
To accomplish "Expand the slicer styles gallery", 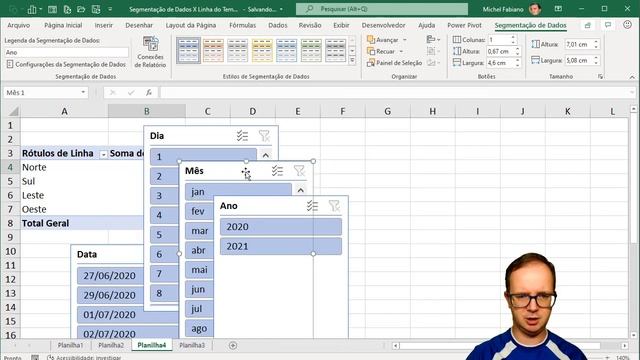I will [x=352, y=60].
